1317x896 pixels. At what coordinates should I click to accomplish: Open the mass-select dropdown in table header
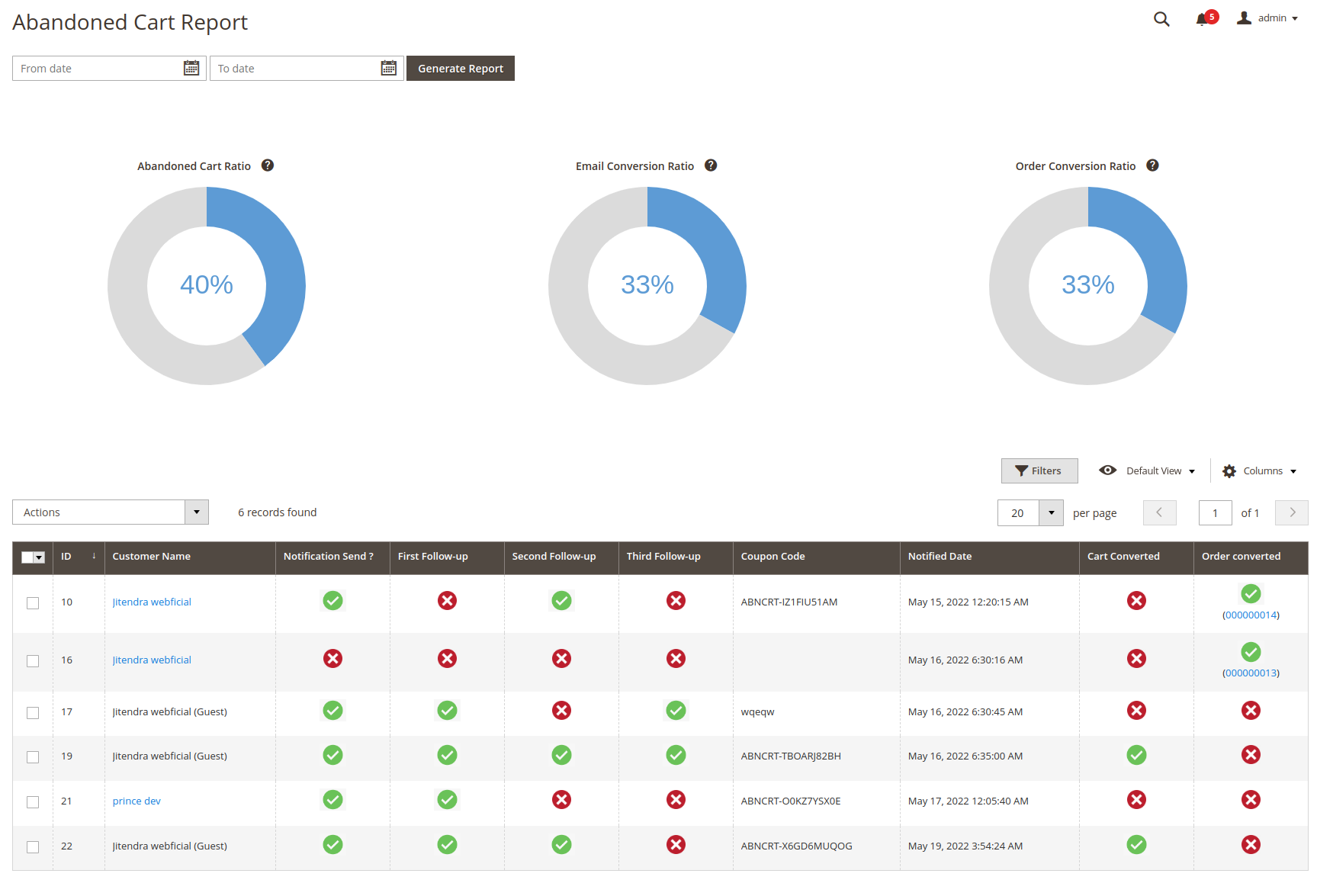[x=39, y=557]
